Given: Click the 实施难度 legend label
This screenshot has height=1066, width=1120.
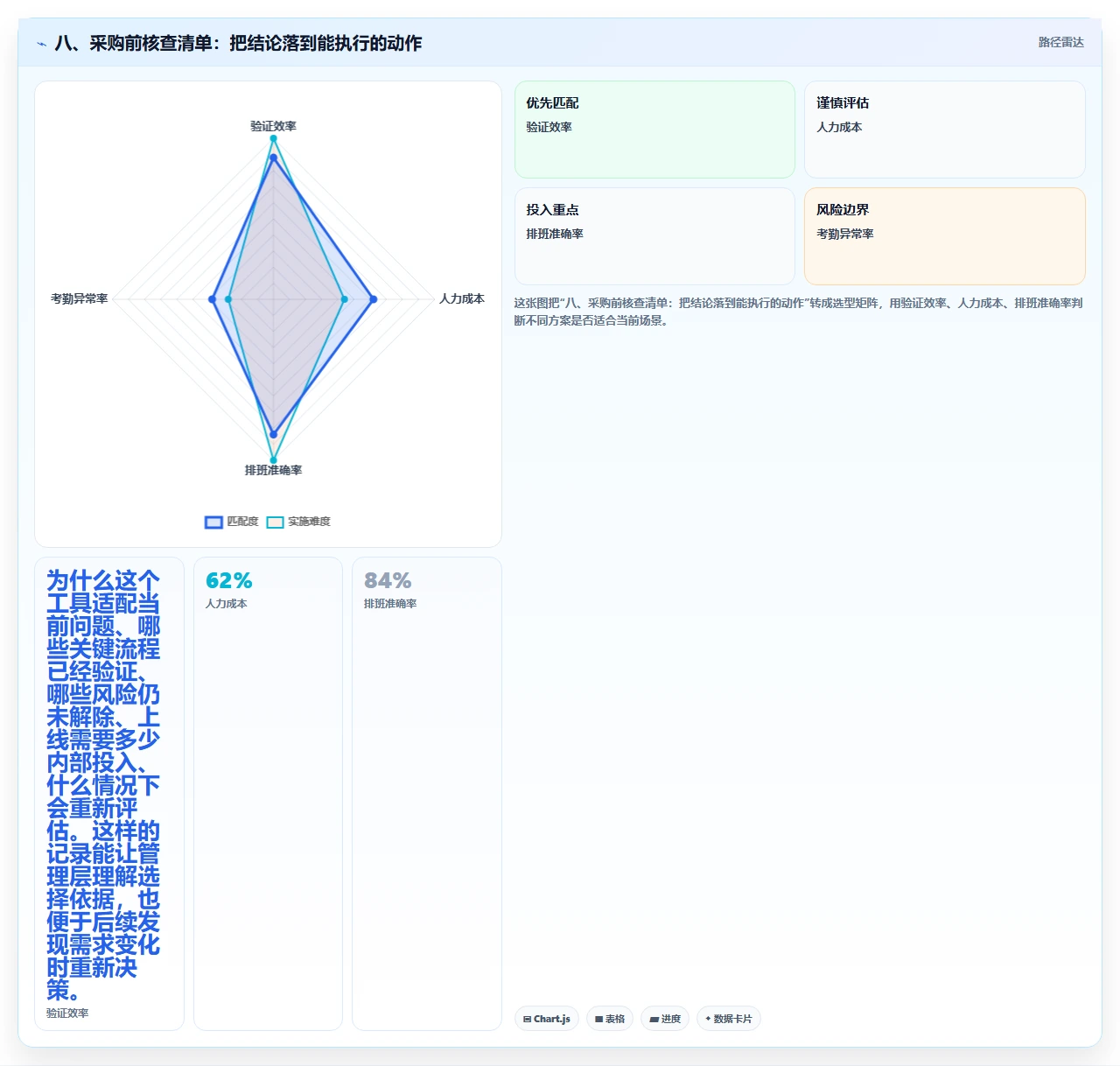Looking at the screenshot, I should (309, 522).
